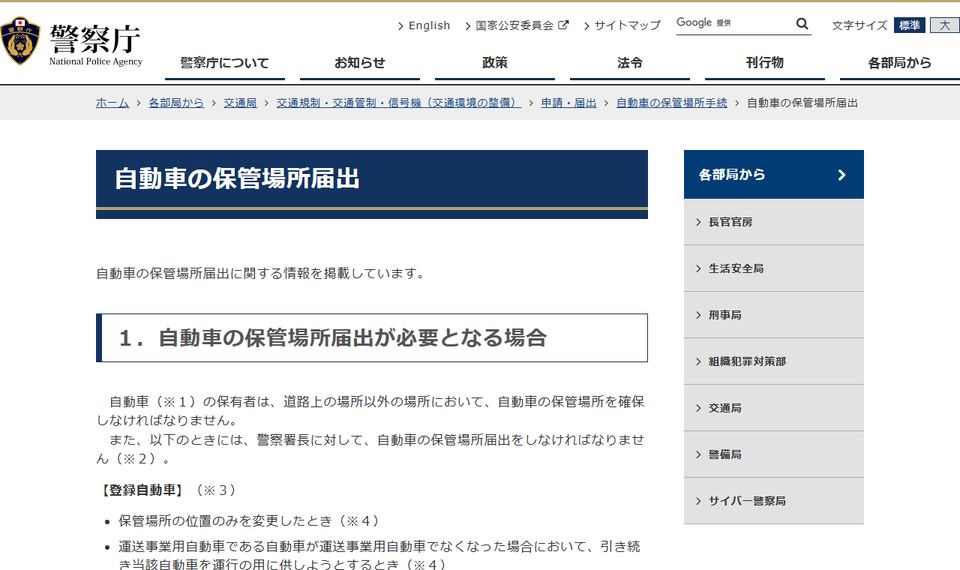Focus the Google search input field
The width and height of the screenshot is (960, 570).
[734, 24]
